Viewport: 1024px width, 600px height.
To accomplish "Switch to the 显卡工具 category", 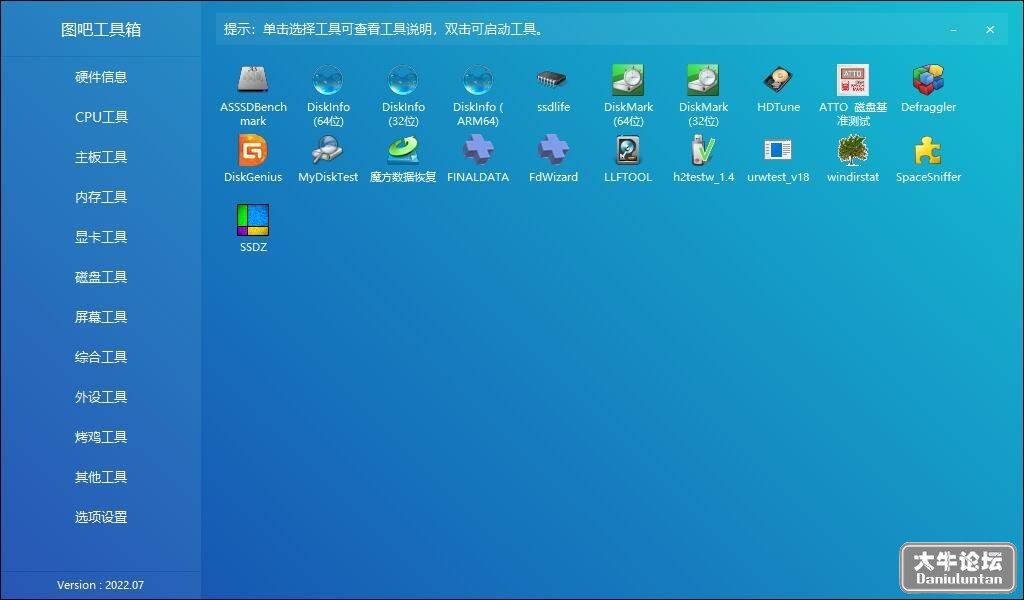I will click(101, 237).
